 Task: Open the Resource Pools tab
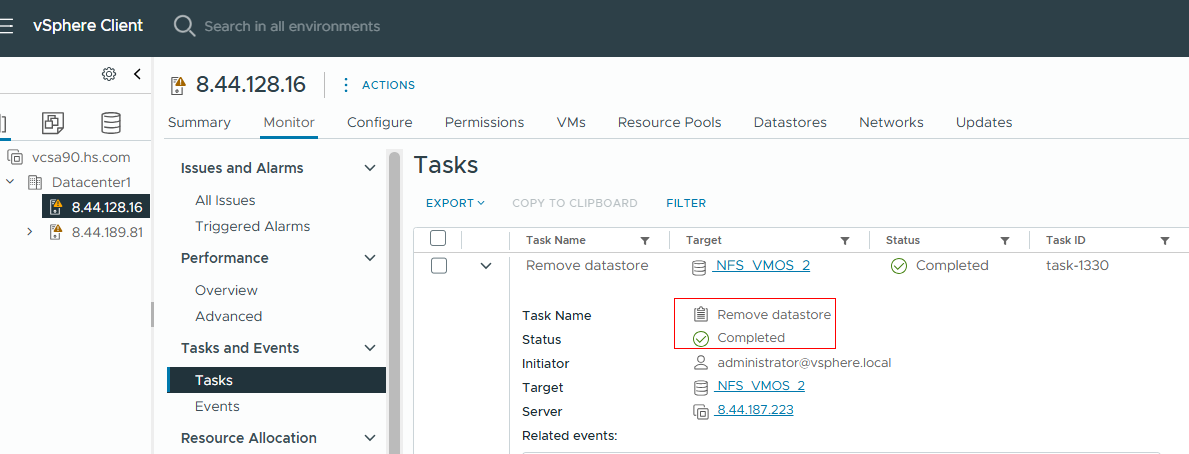670,122
